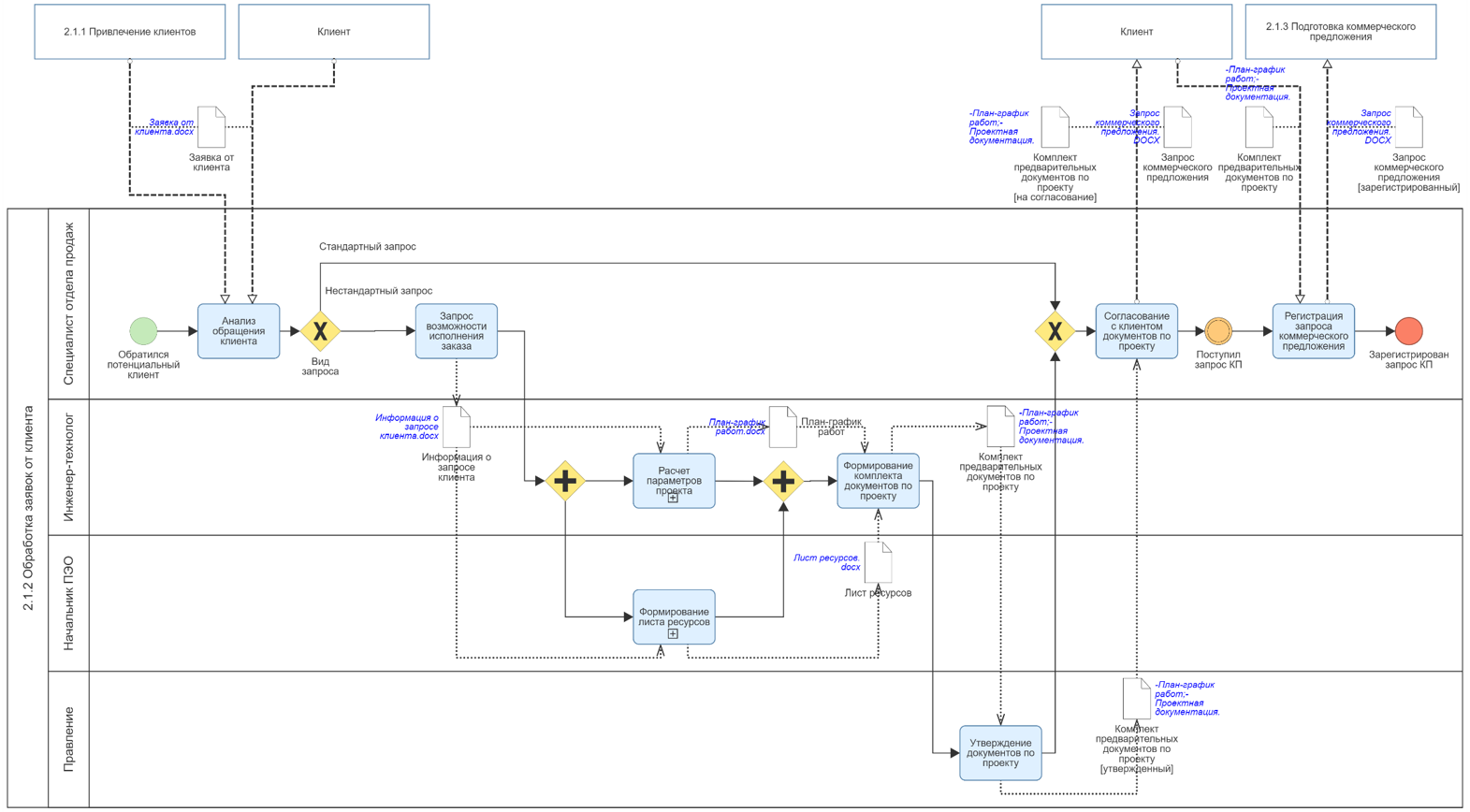Click the parallel gateway before 'Расчет параметров проекта'
Image resolution: width=1470 pixels, height=812 pixels.
pyautogui.click(x=565, y=481)
